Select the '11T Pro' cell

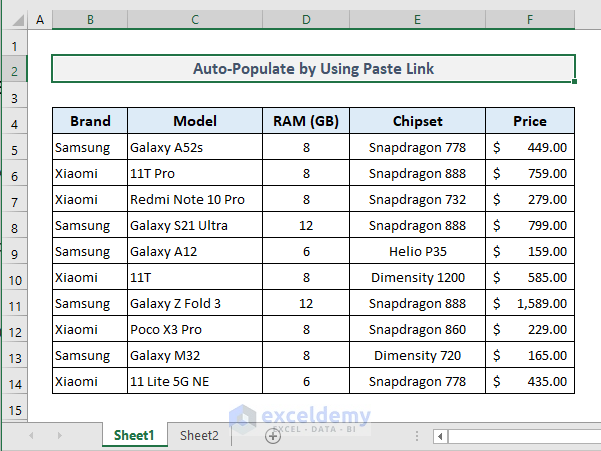pyautogui.click(x=195, y=173)
